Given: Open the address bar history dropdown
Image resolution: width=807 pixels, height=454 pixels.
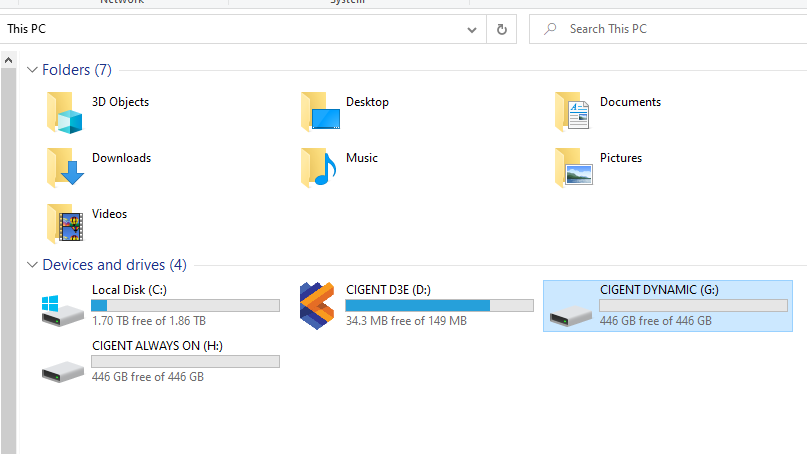Looking at the screenshot, I should tap(471, 29).
